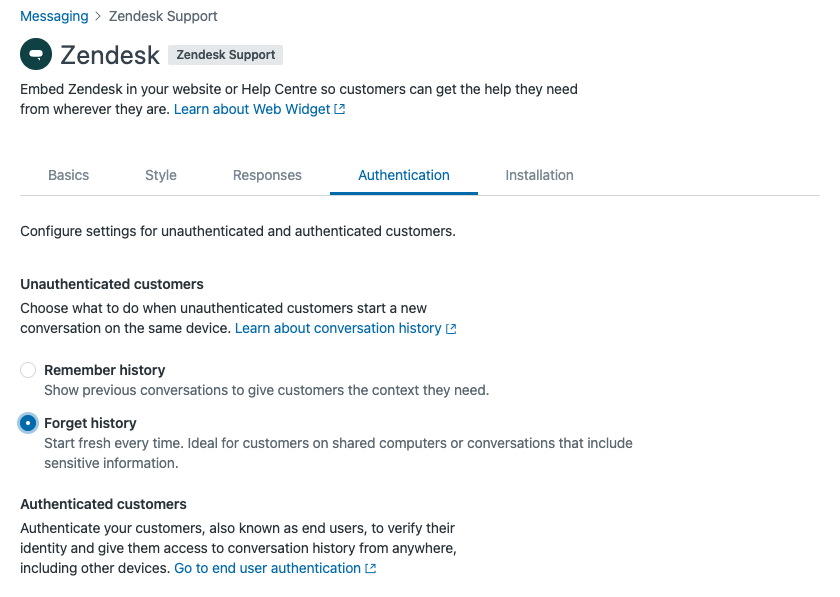
Task: Click the grey Zendesk Support badge
Action: coord(225,55)
